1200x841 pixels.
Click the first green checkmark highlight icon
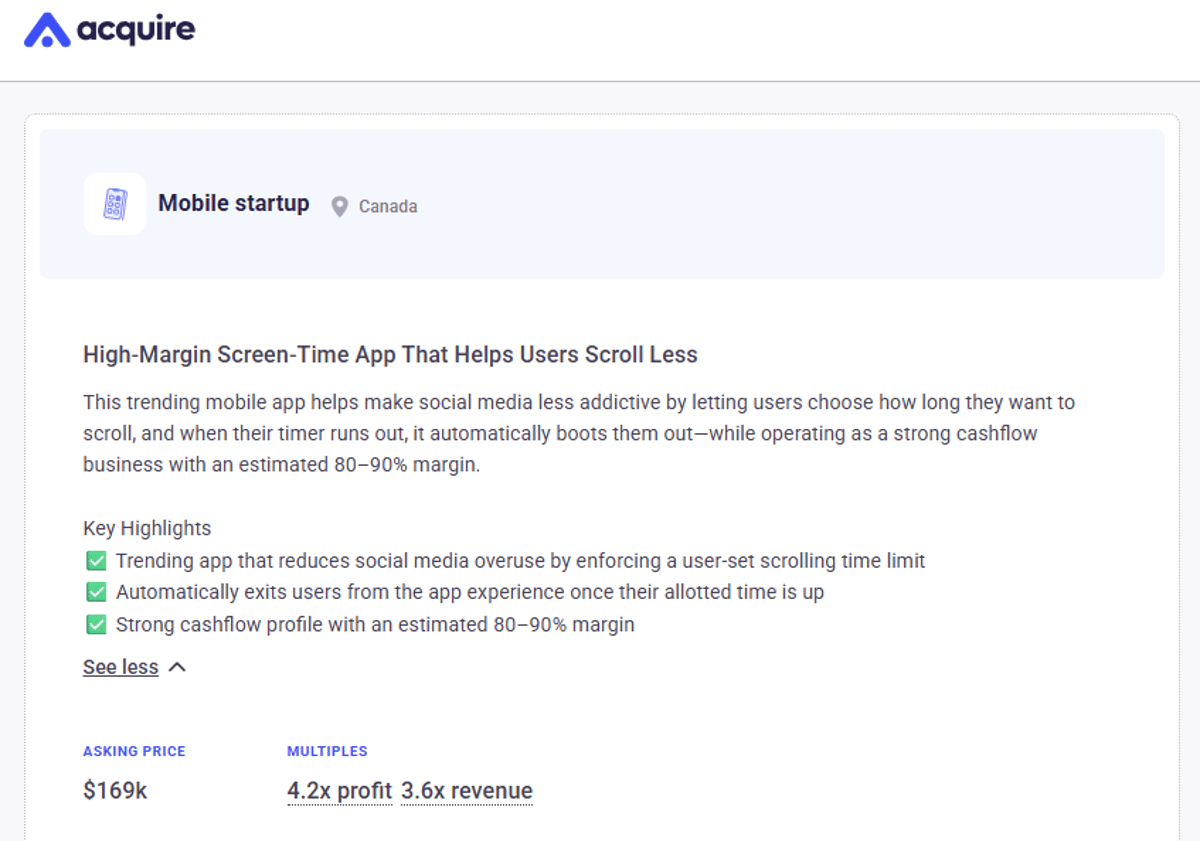96,560
